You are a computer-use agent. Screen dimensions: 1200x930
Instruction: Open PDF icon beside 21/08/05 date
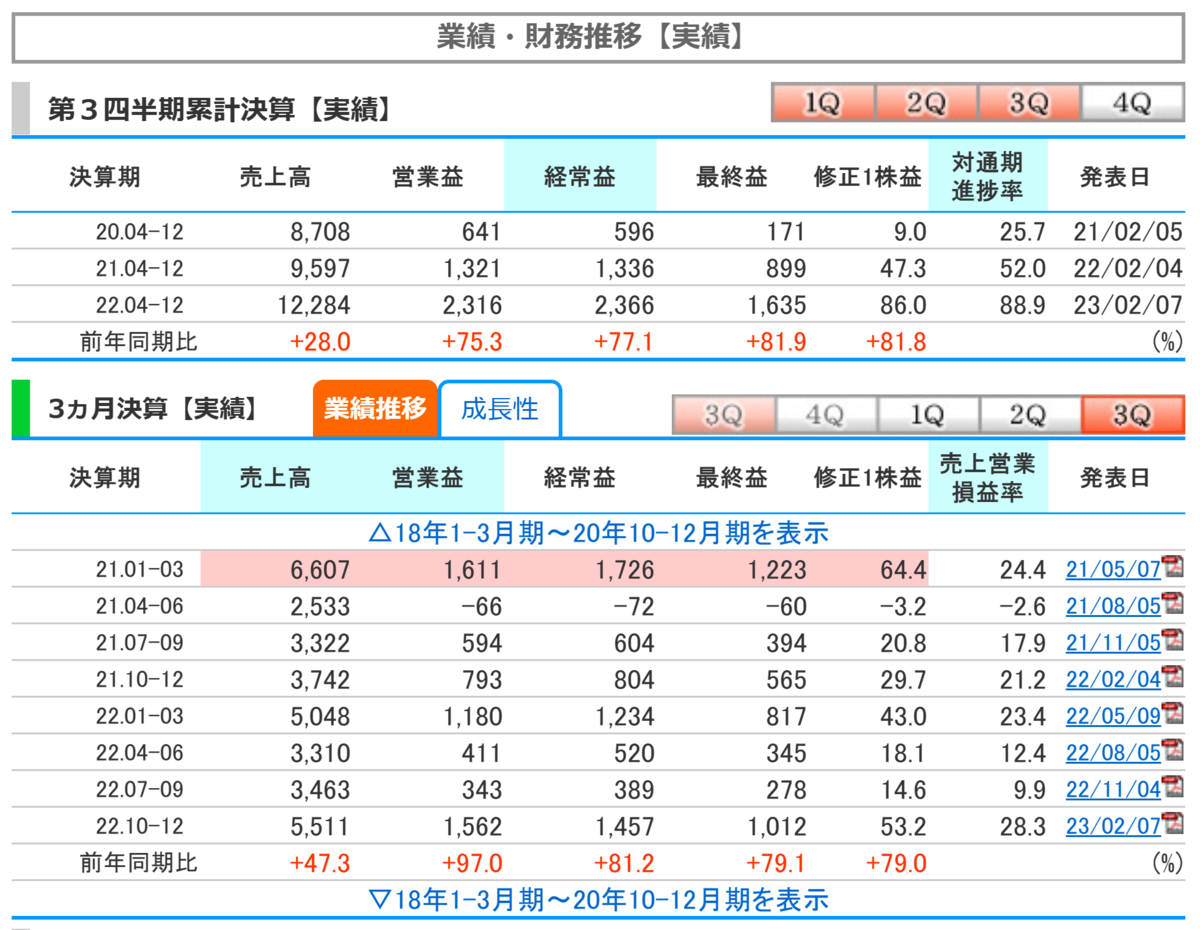pos(1173,605)
